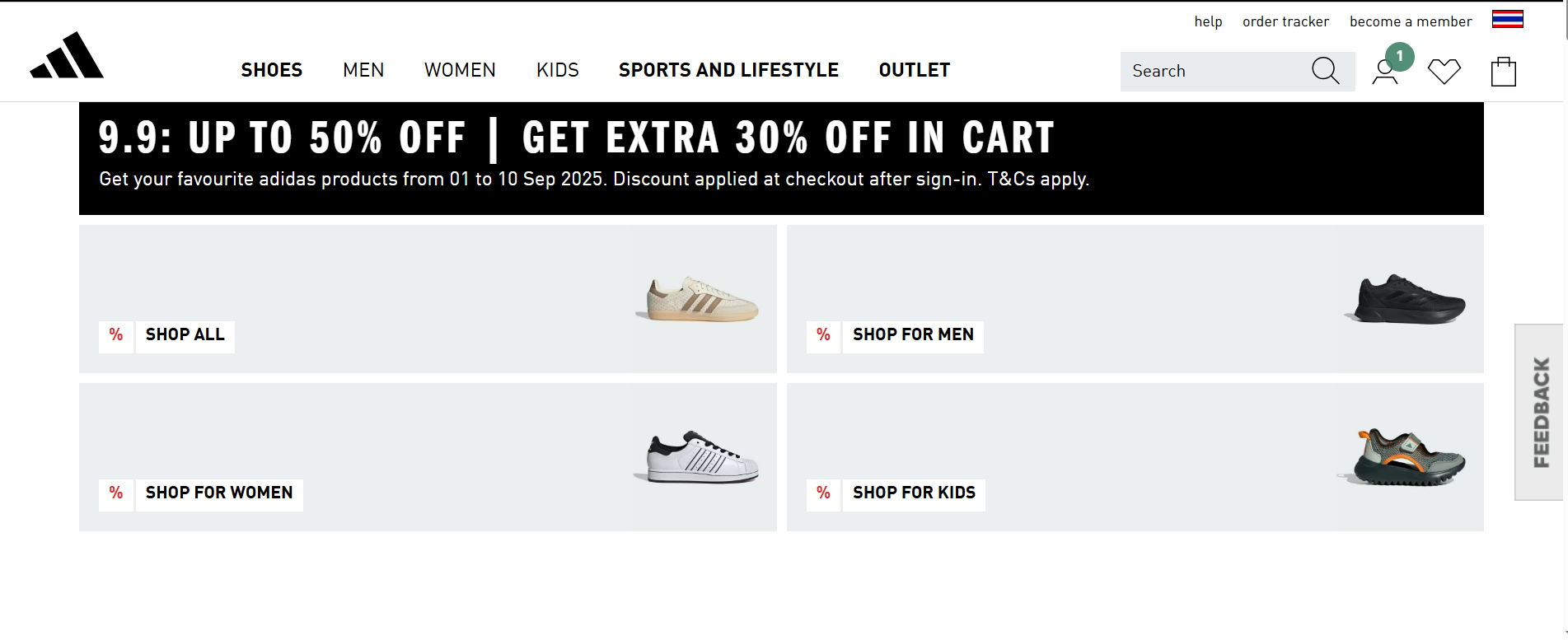Image resolution: width=1568 pixels, height=640 pixels.
Task: Open the SHOES menu
Action: pos(272,71)
